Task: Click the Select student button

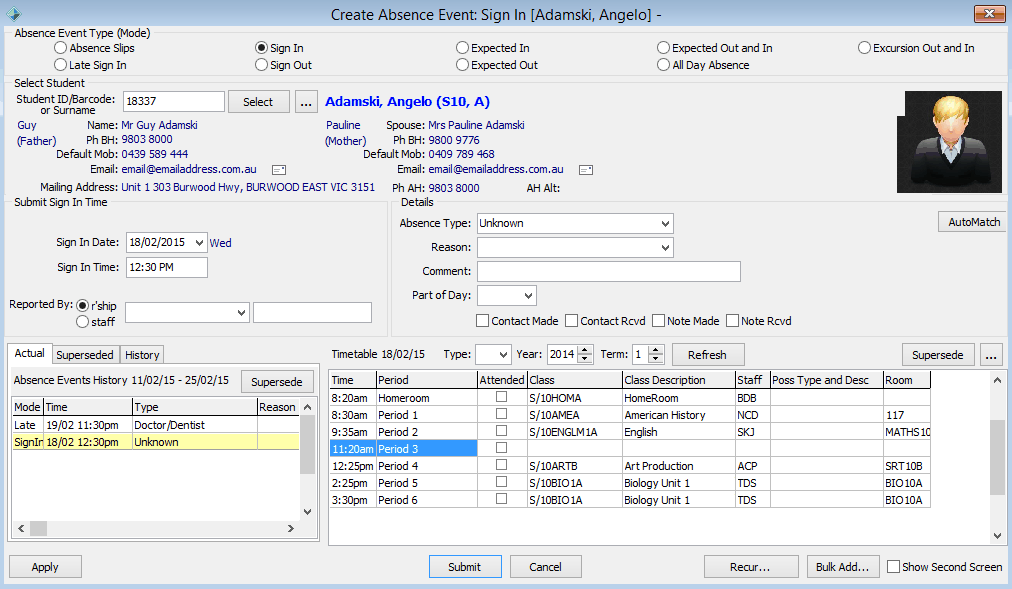Action: click(x=258, y=102)
